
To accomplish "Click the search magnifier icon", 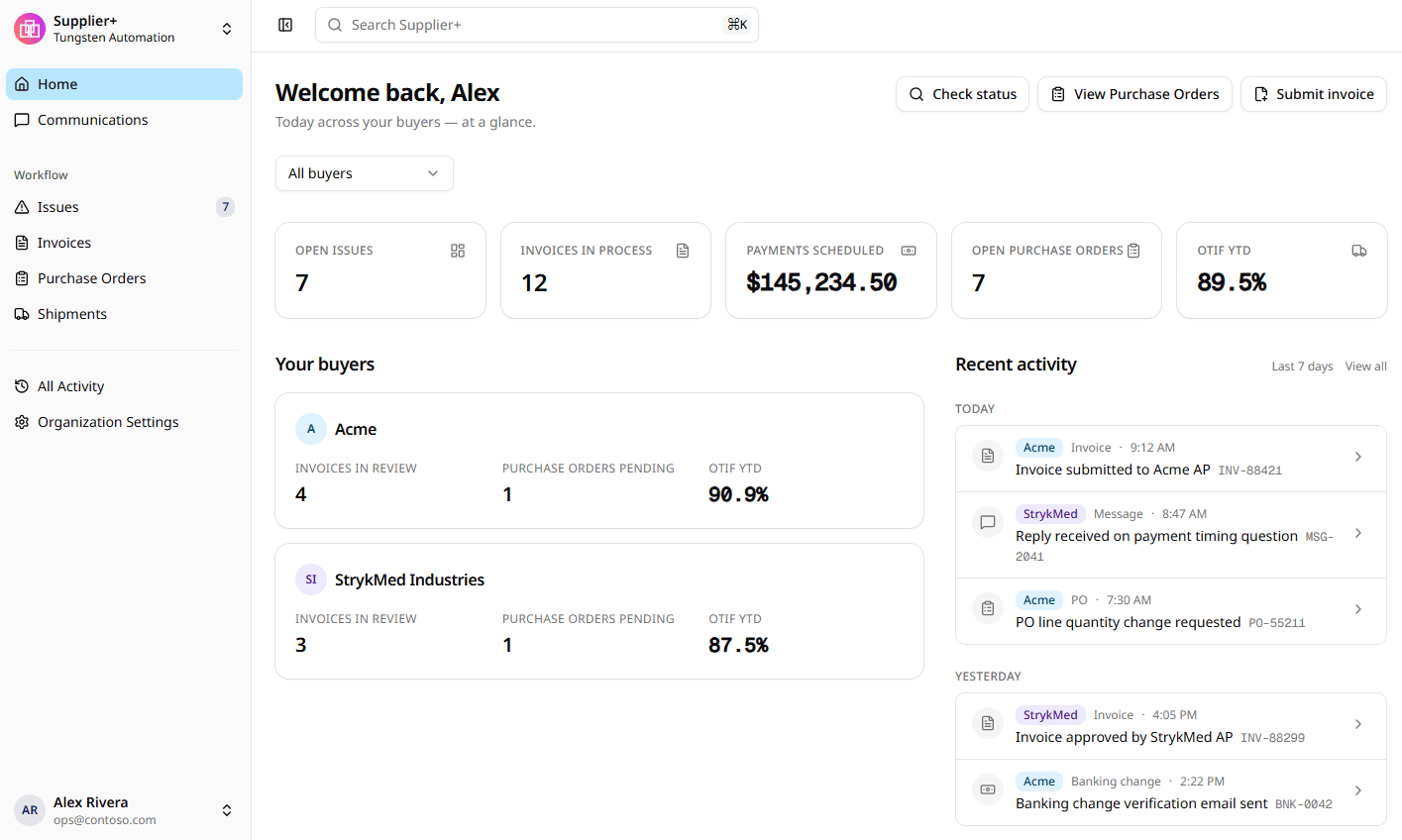I will 335,25.
